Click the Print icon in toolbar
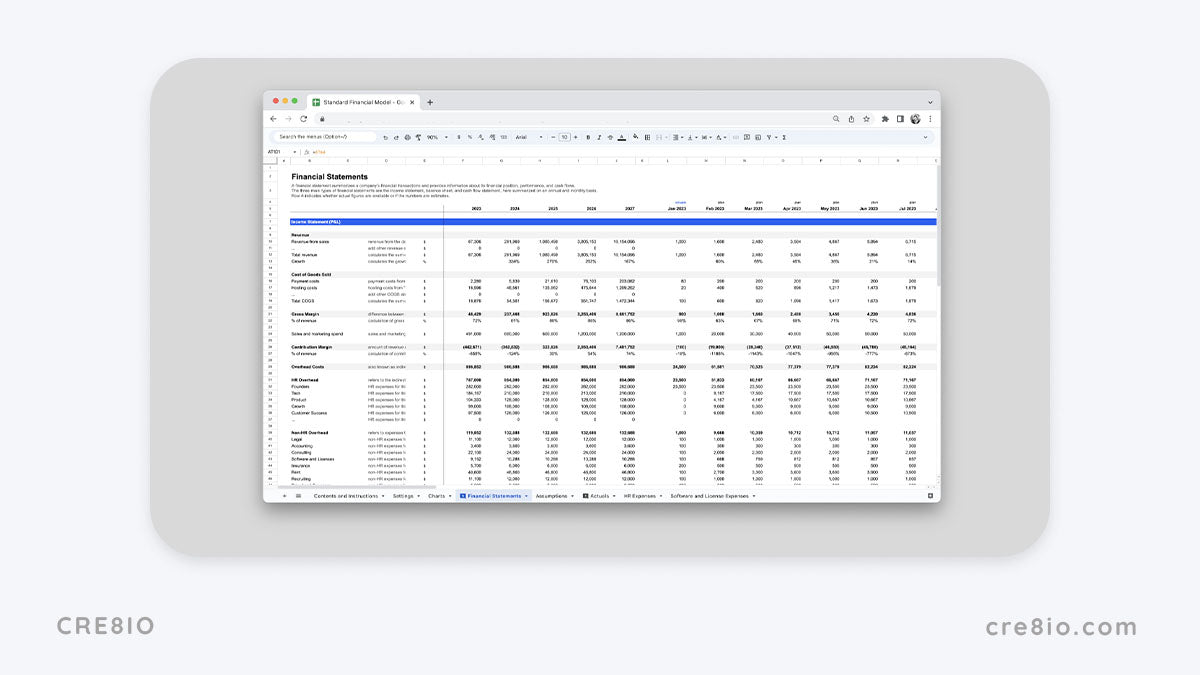The image size is (1200, 675). click(407, 137)
